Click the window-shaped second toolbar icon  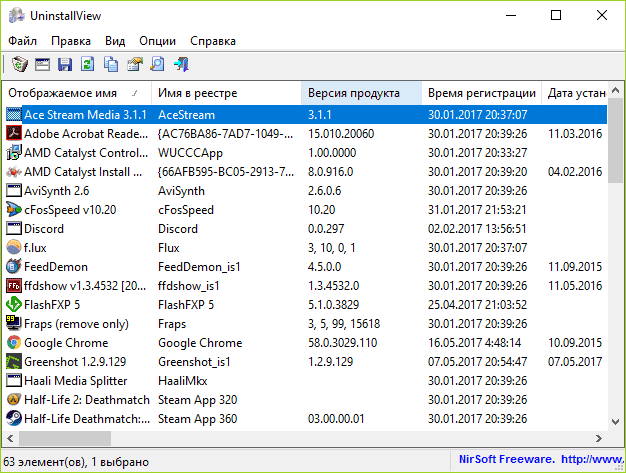pos(42,65)
